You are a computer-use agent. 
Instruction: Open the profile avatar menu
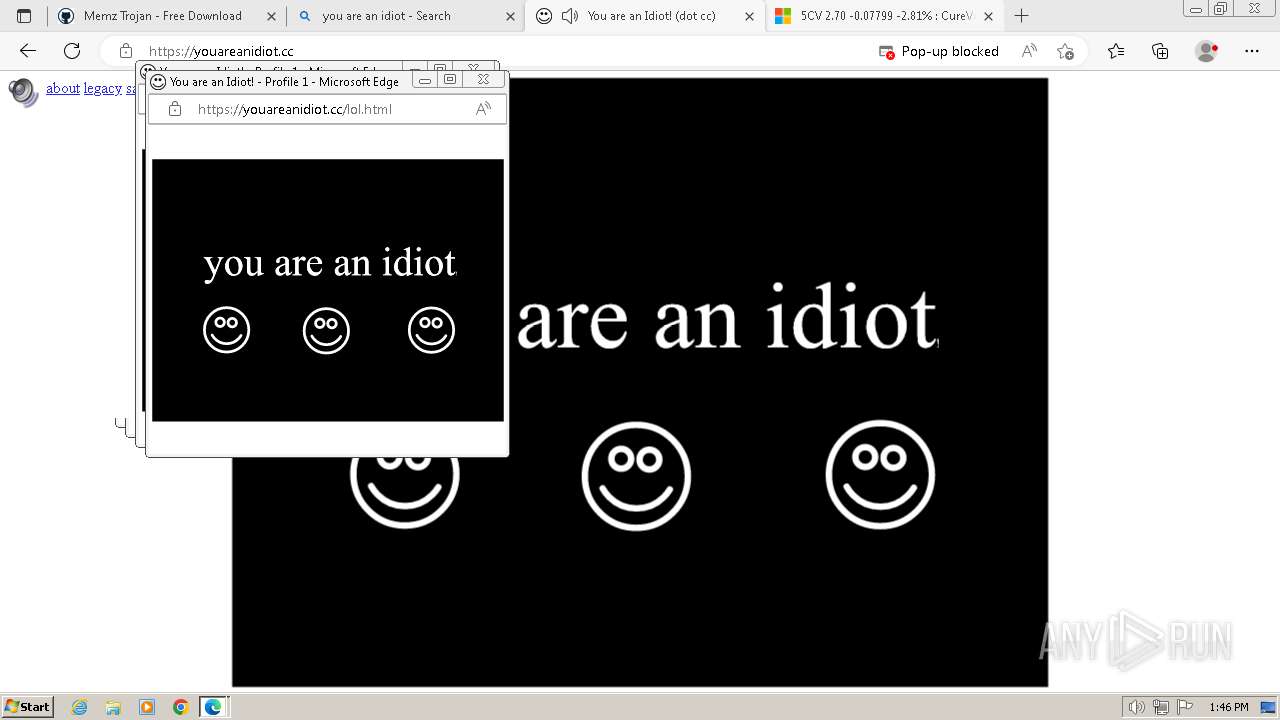point(1207,51)
